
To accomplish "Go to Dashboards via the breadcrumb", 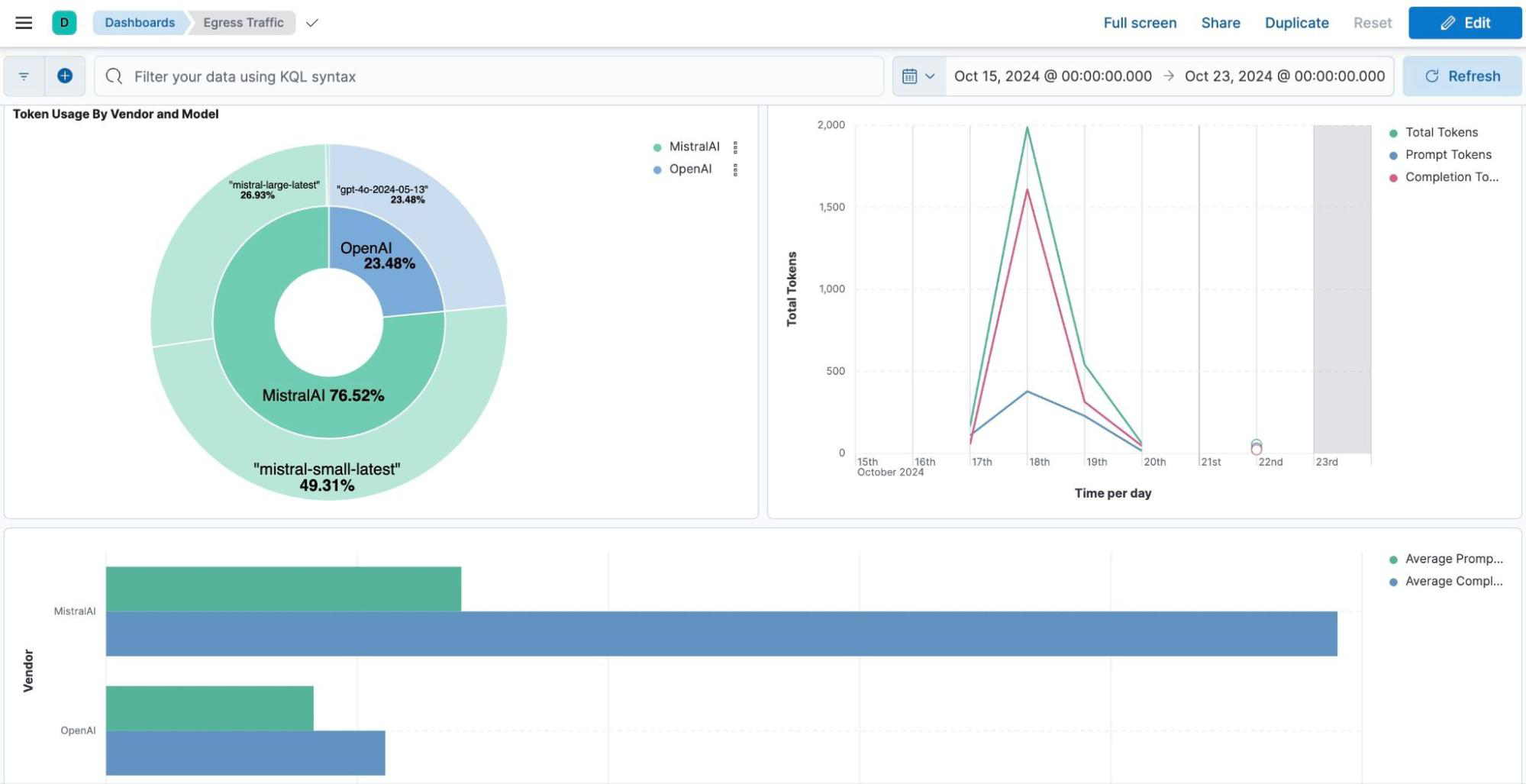I will point(138,22).
